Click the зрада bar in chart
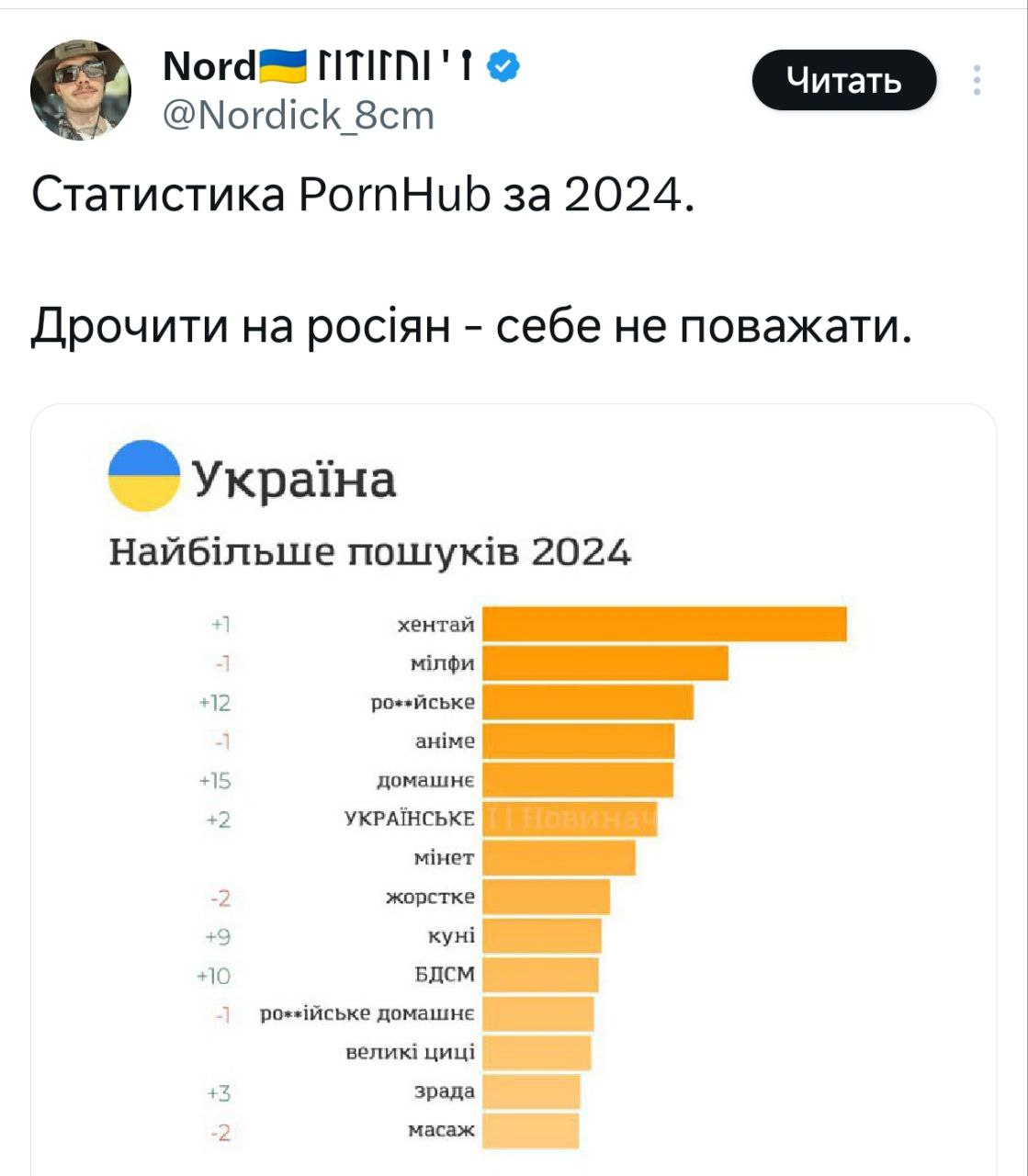Viewport: 1028px width, 1176px height. (531, 1091)
